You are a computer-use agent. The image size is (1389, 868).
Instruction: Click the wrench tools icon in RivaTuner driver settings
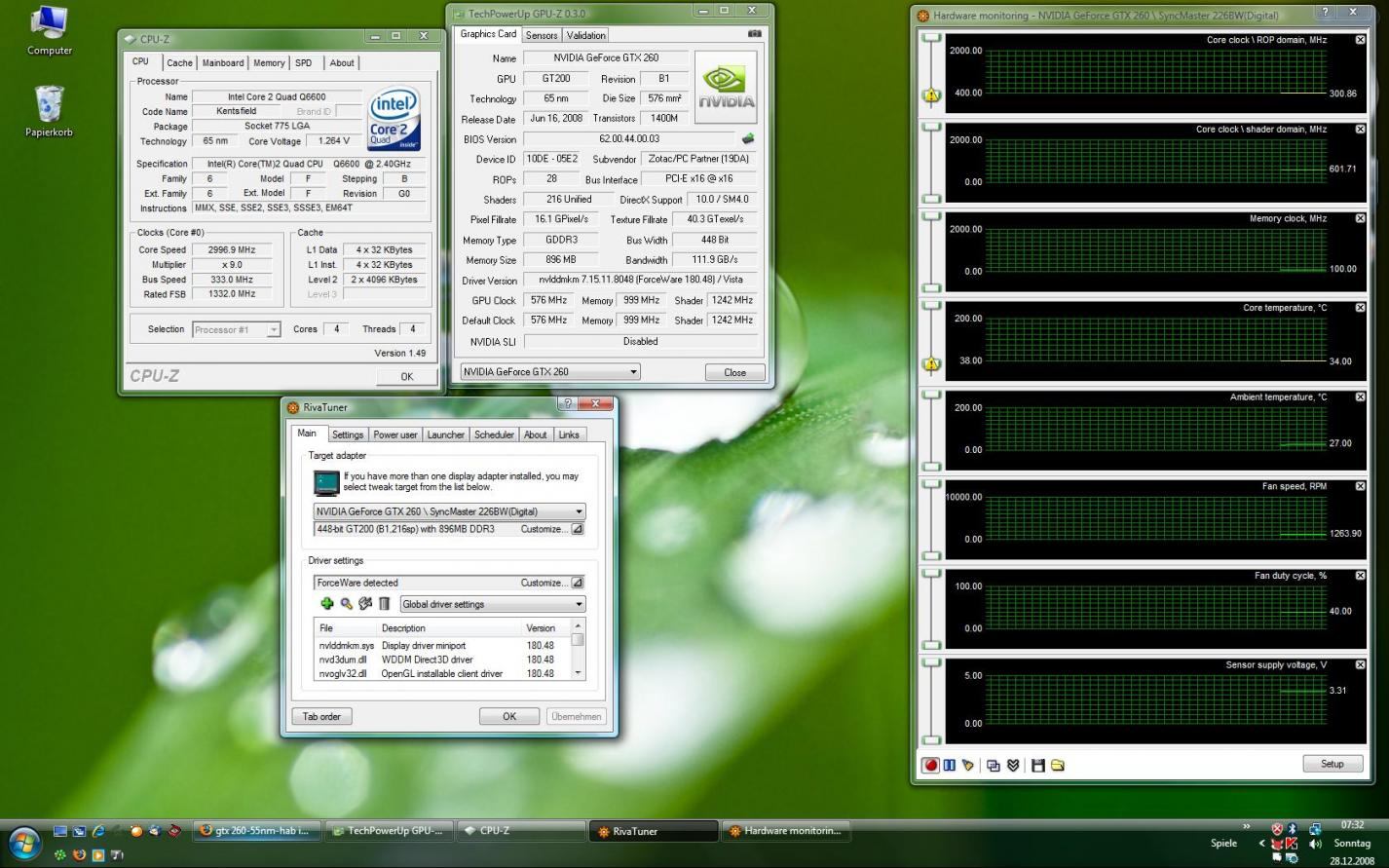tap(365, 604)
